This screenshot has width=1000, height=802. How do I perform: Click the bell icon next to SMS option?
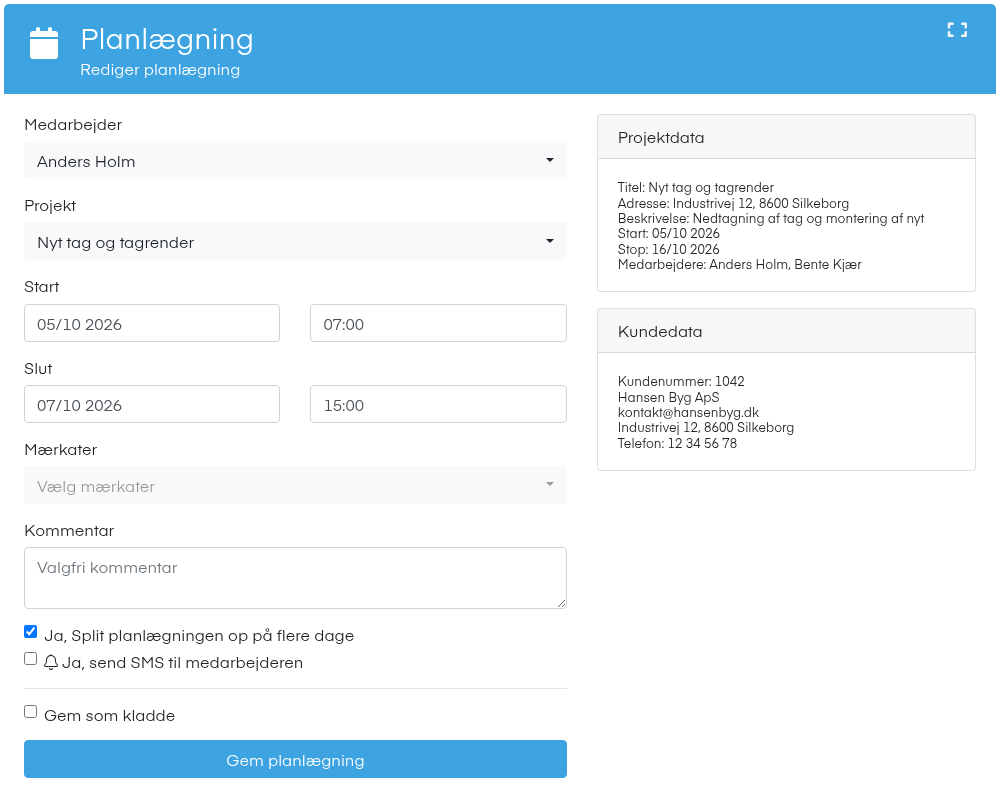coord(51,662)
